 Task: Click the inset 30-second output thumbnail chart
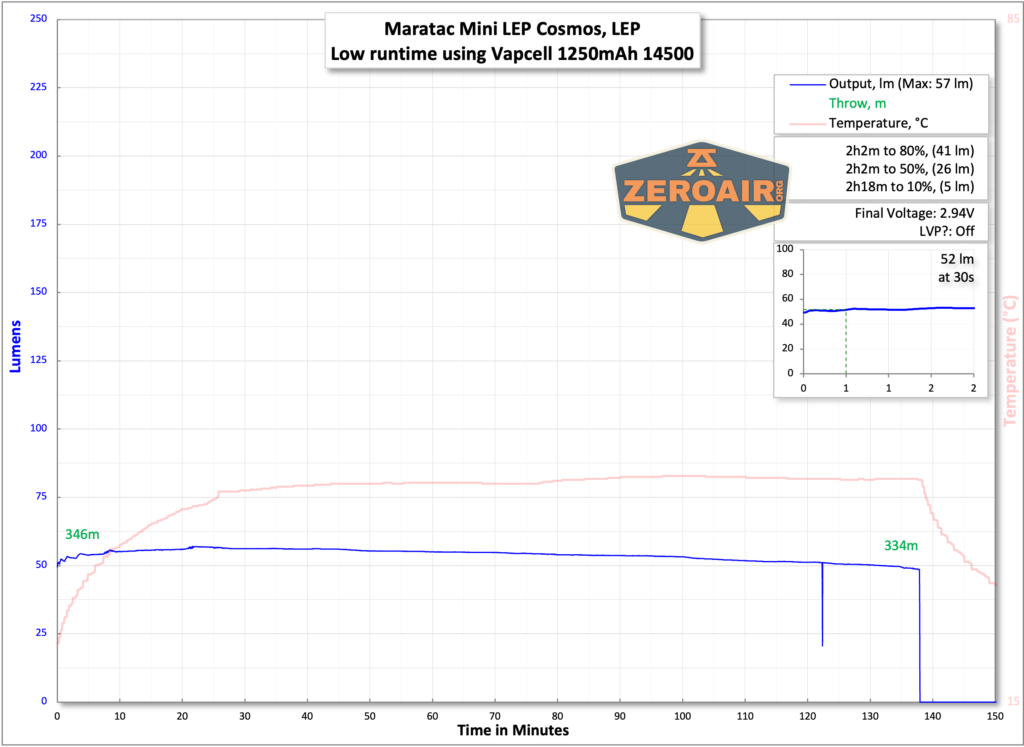pyautogui.click(x=880, y=320)
